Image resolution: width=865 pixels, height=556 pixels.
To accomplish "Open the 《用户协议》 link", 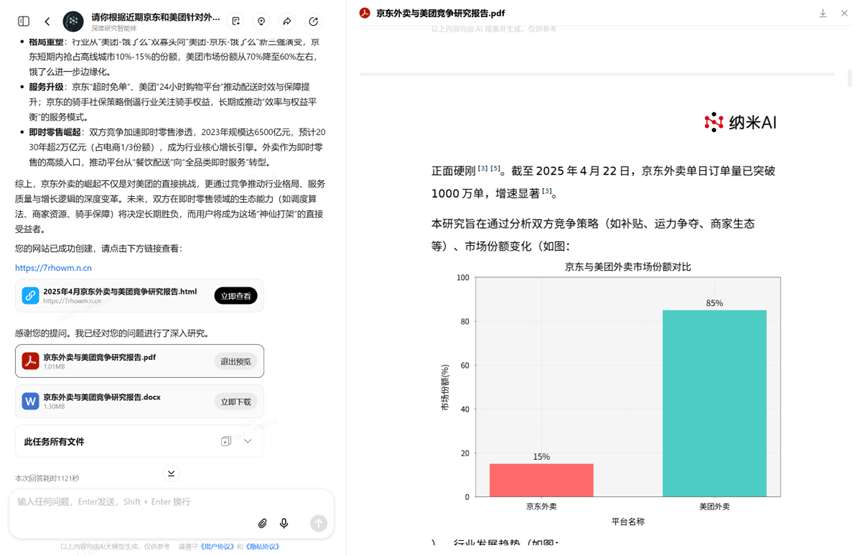I will [217, 547].
